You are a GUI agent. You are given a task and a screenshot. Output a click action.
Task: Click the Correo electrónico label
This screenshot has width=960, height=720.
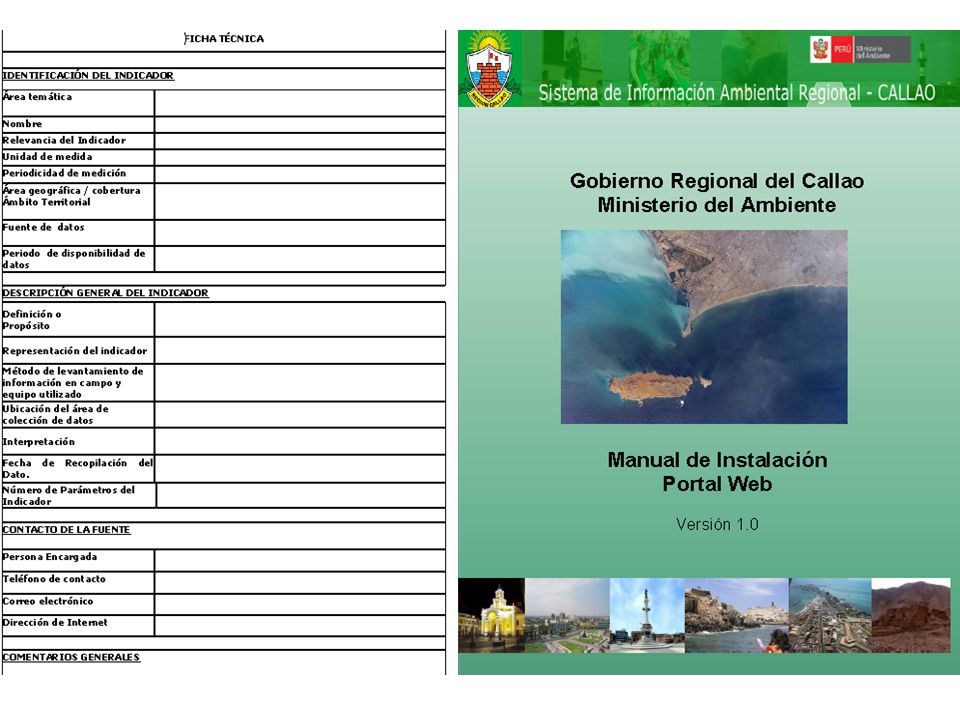coord(48,601)
